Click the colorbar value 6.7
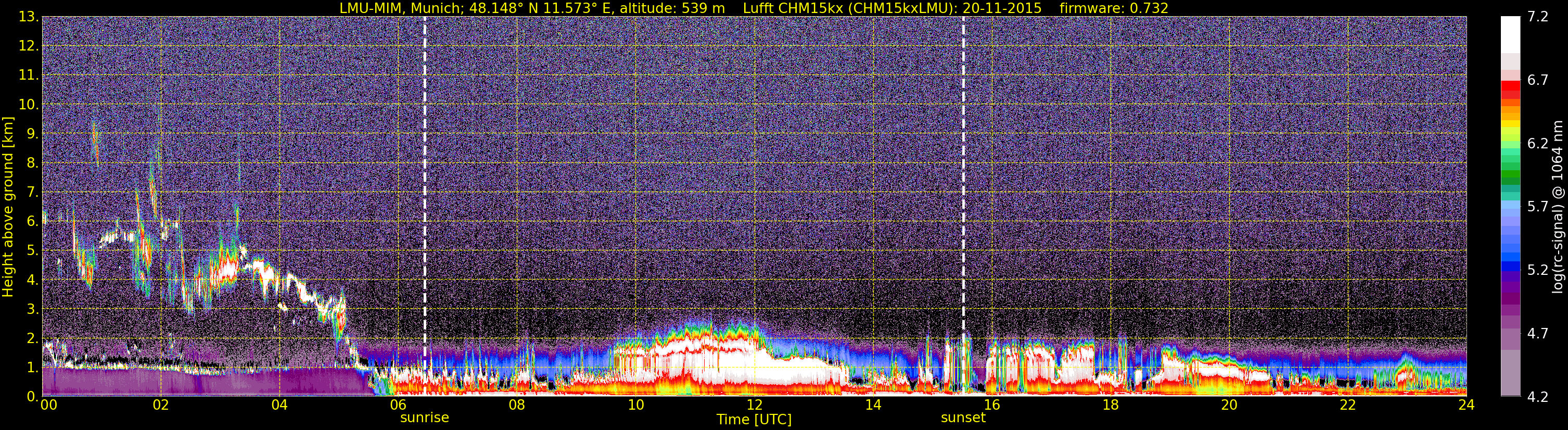Image resolution: width=1568 pixels, height=430 pixels. (x=1538, y=80)
